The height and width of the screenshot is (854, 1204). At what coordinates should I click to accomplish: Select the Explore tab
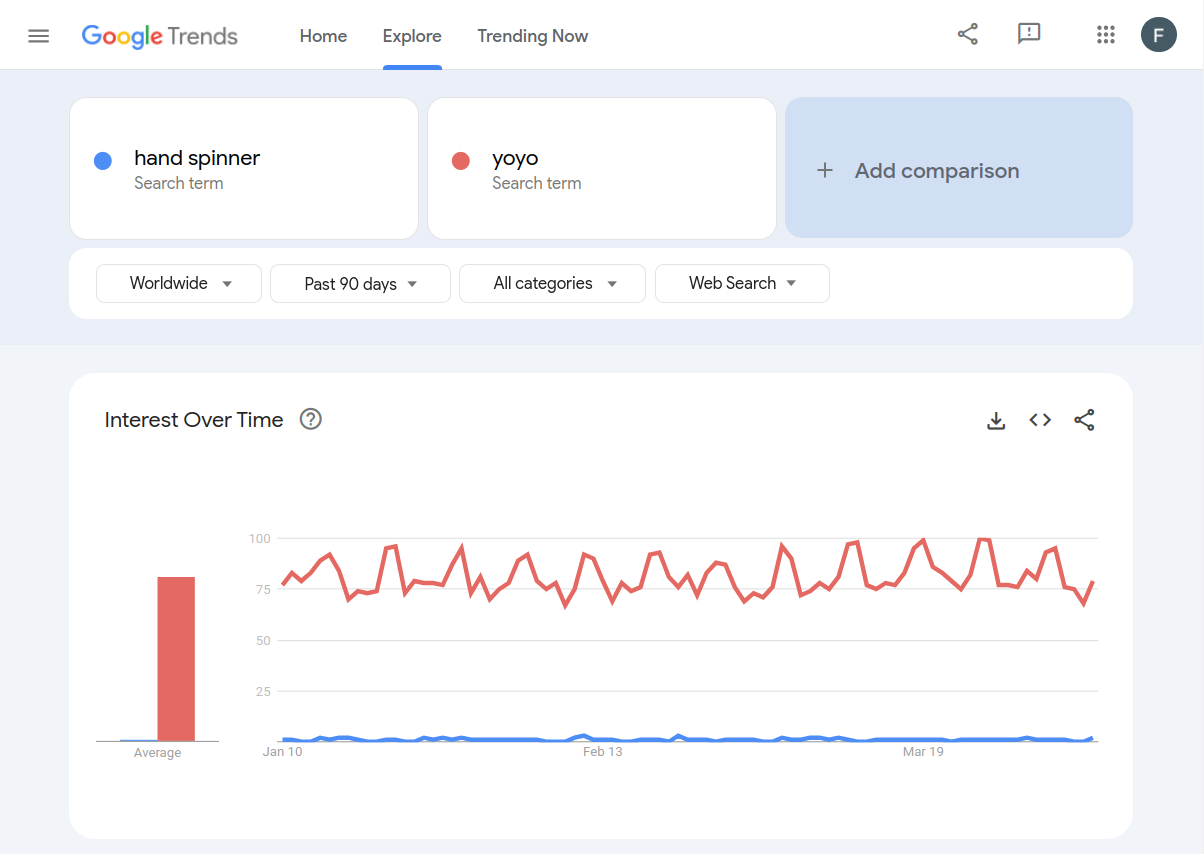pos(412,36)
